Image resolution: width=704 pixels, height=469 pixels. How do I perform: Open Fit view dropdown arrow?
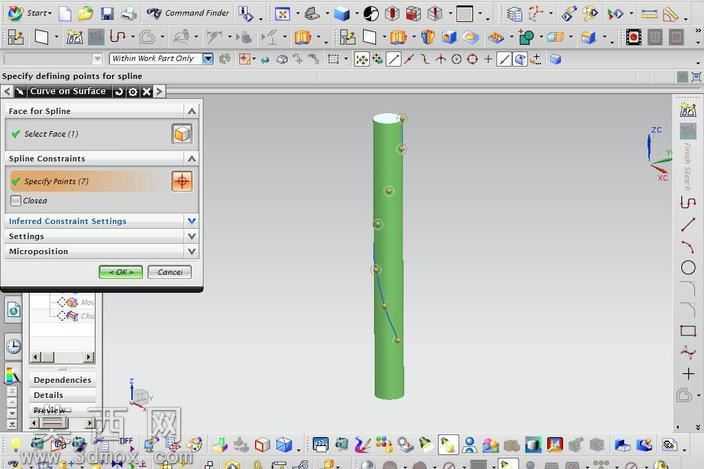(x=297, y=14)
